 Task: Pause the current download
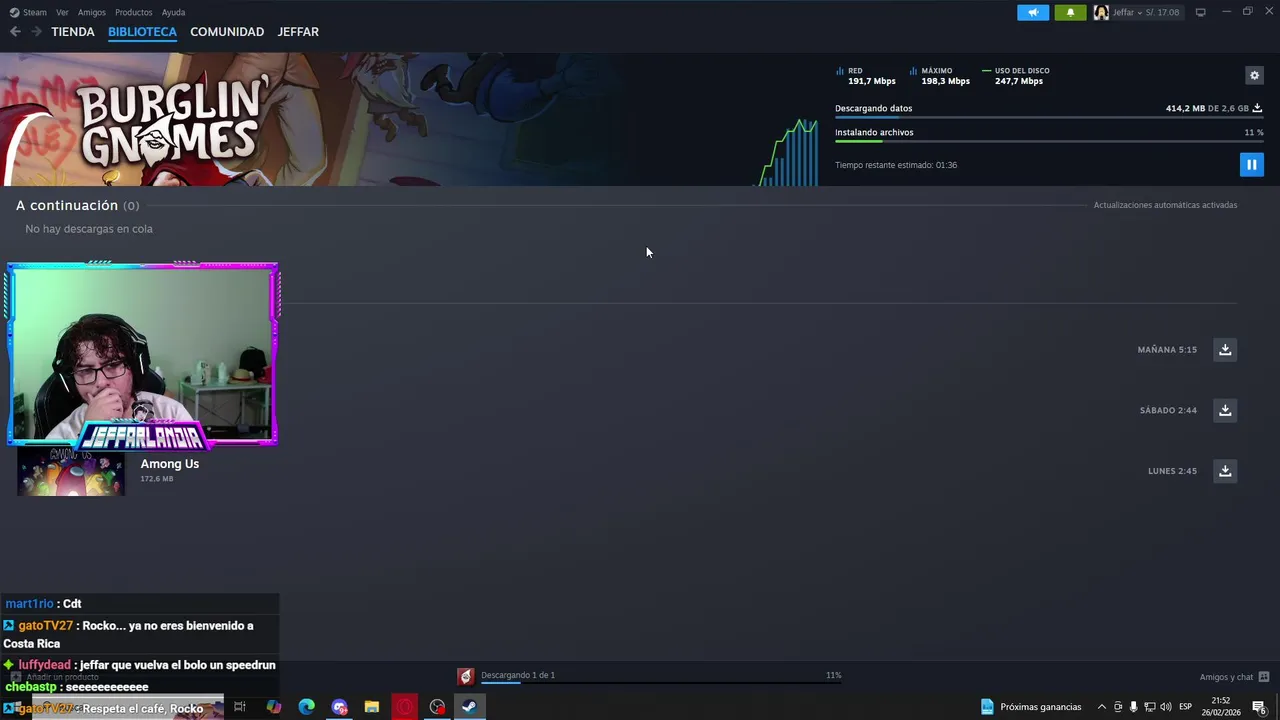tap(1251, 164)
